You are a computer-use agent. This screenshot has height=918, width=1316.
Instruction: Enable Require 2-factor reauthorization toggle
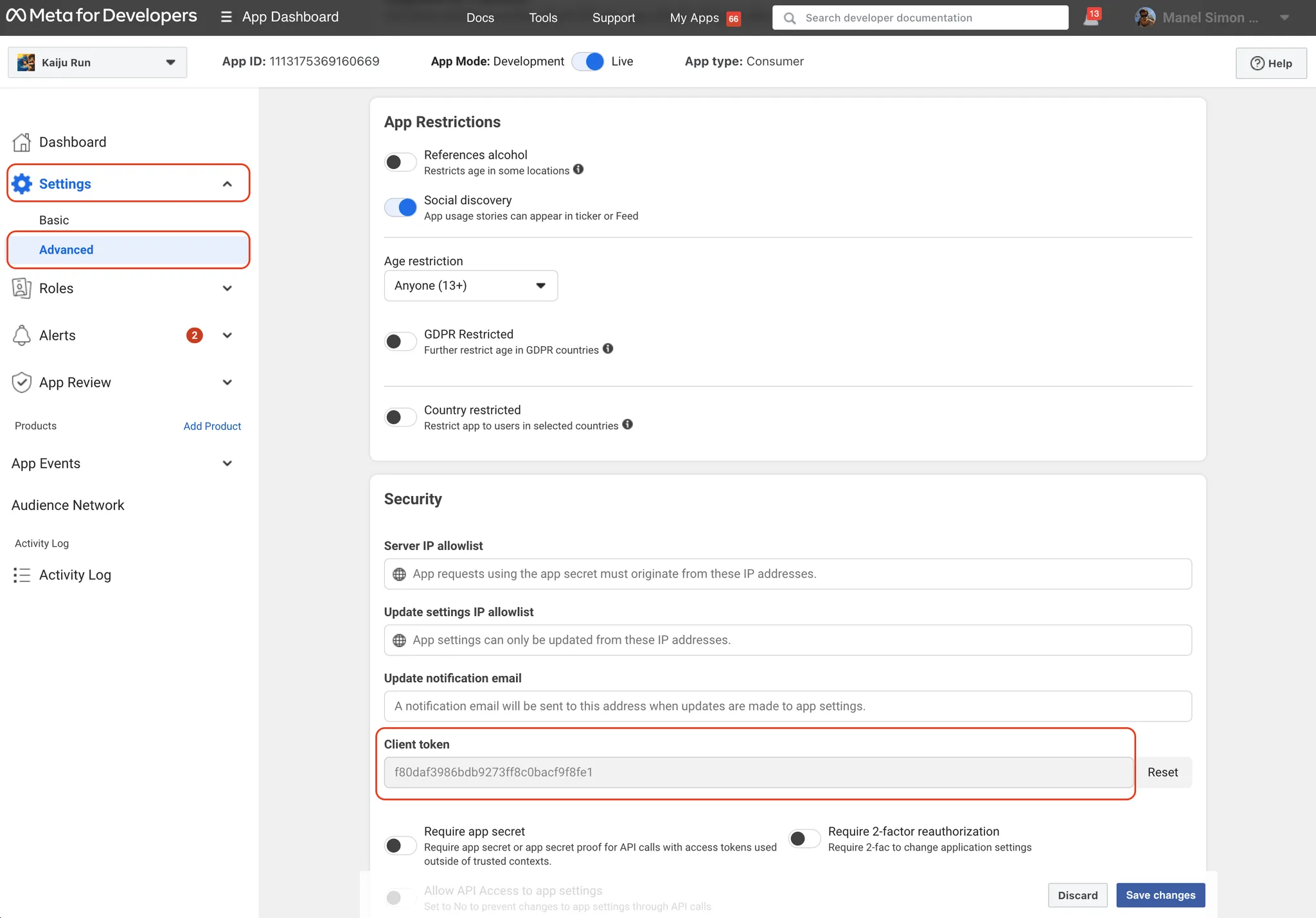pyautogui.click(x=805, y=838)
